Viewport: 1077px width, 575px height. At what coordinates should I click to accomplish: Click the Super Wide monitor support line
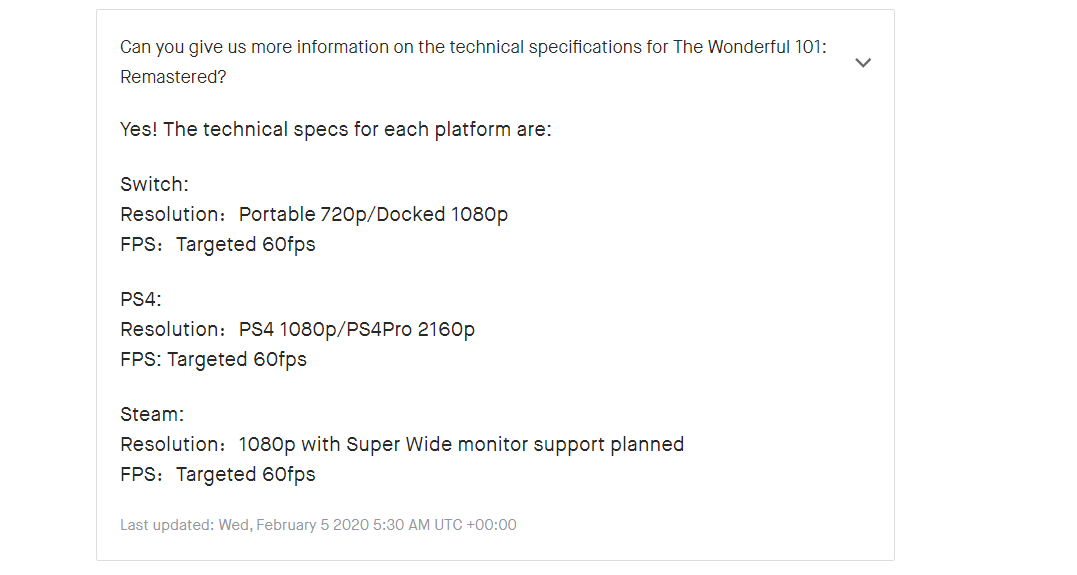[402, 444]
